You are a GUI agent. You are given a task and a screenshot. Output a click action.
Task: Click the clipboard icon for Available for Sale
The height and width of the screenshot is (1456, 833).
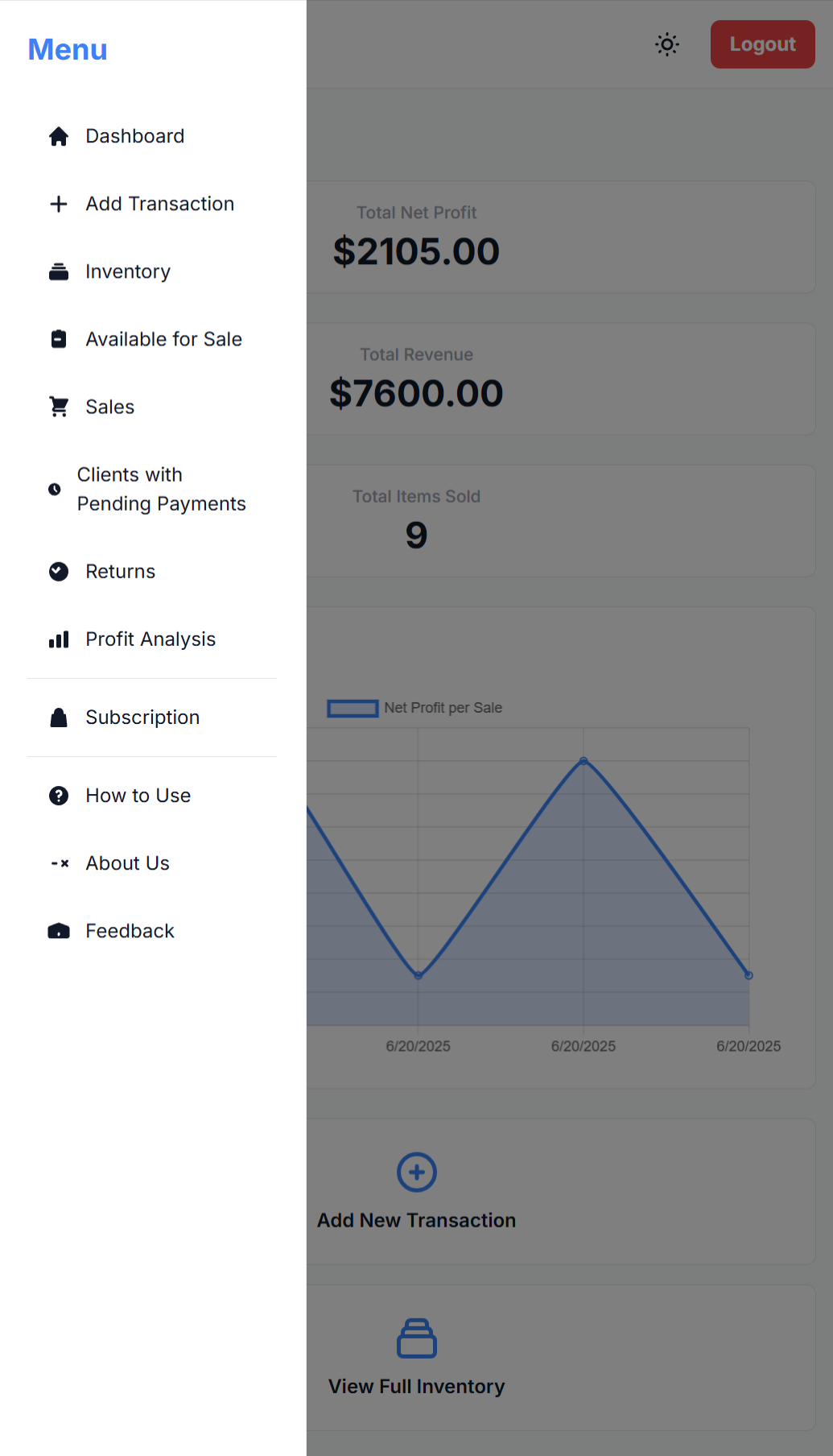[x=59, y=339]
